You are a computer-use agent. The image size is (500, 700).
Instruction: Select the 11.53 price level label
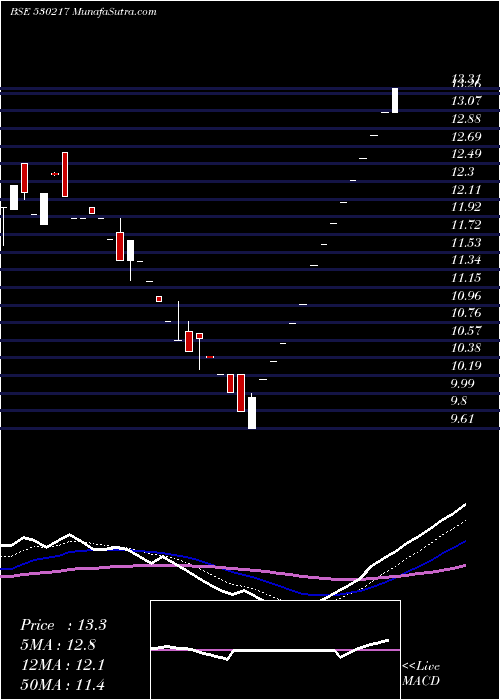click(x=466, y=243)
